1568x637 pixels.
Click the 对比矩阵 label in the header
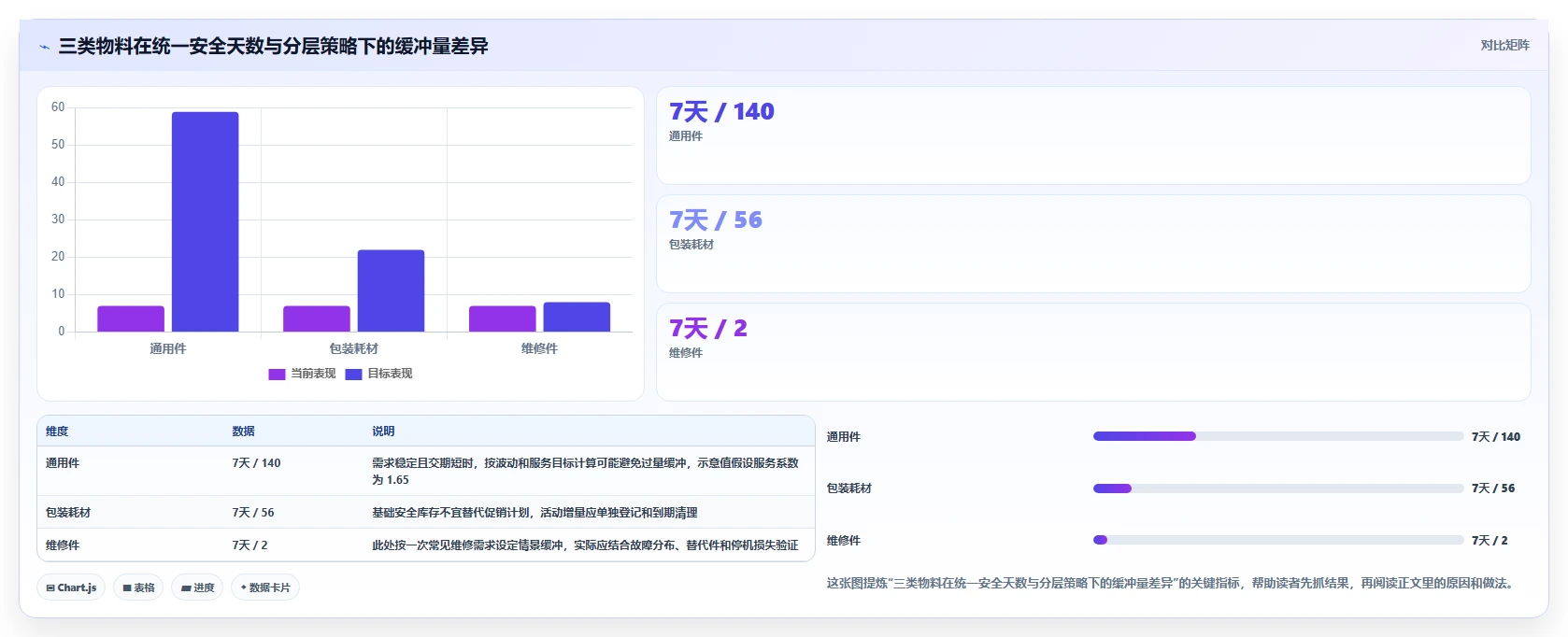1504,45
